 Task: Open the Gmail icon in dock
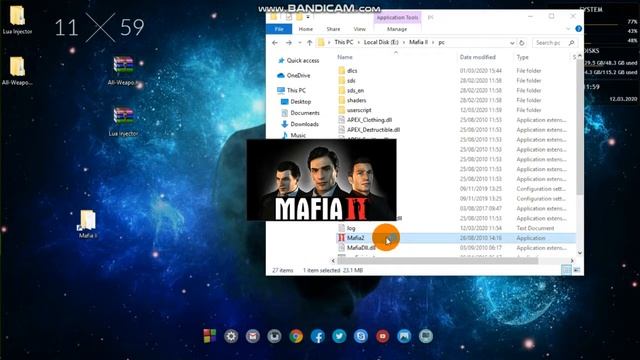click(253, 336)
